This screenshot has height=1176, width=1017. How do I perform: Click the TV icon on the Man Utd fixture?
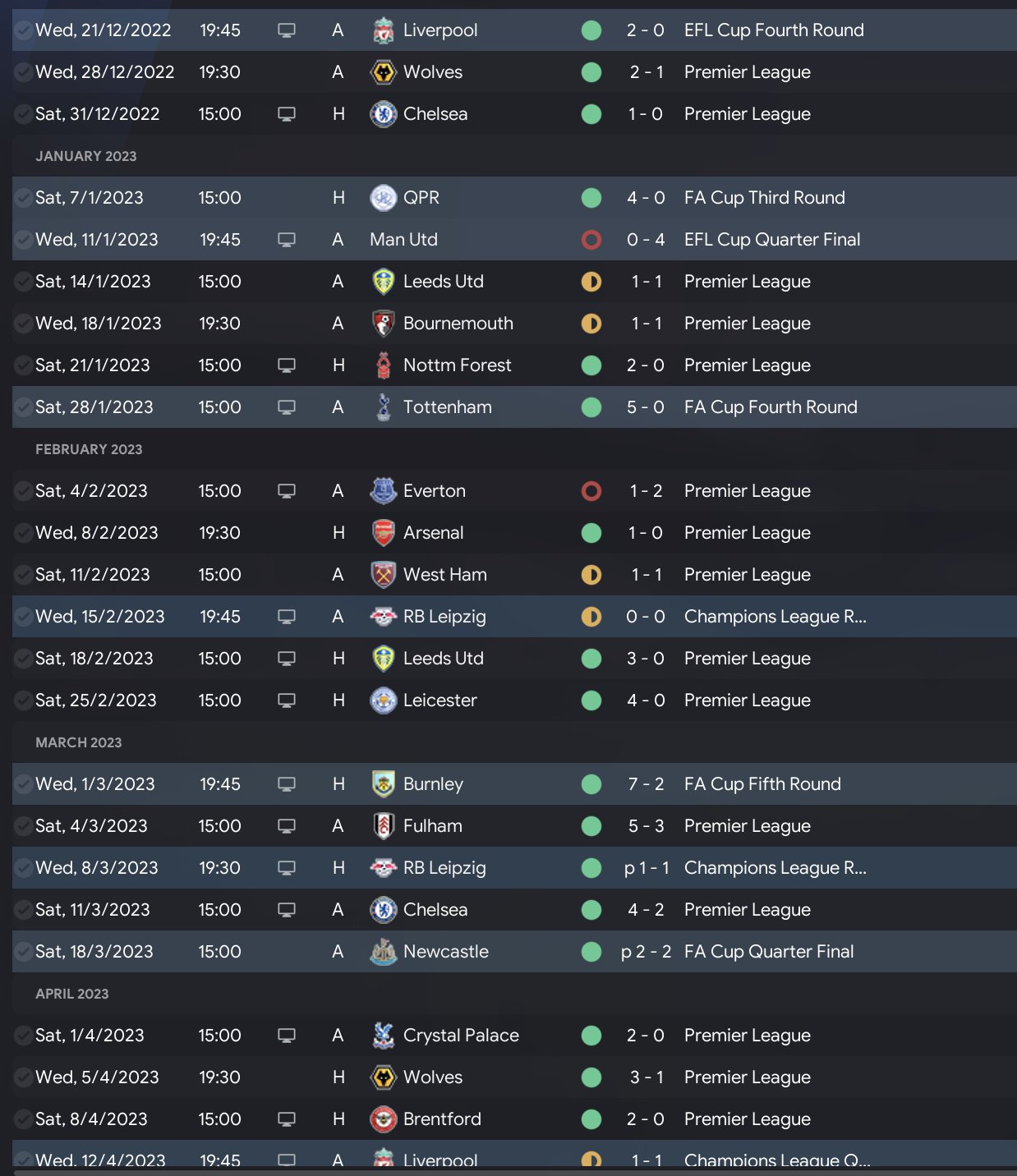[x=287, y=240]
